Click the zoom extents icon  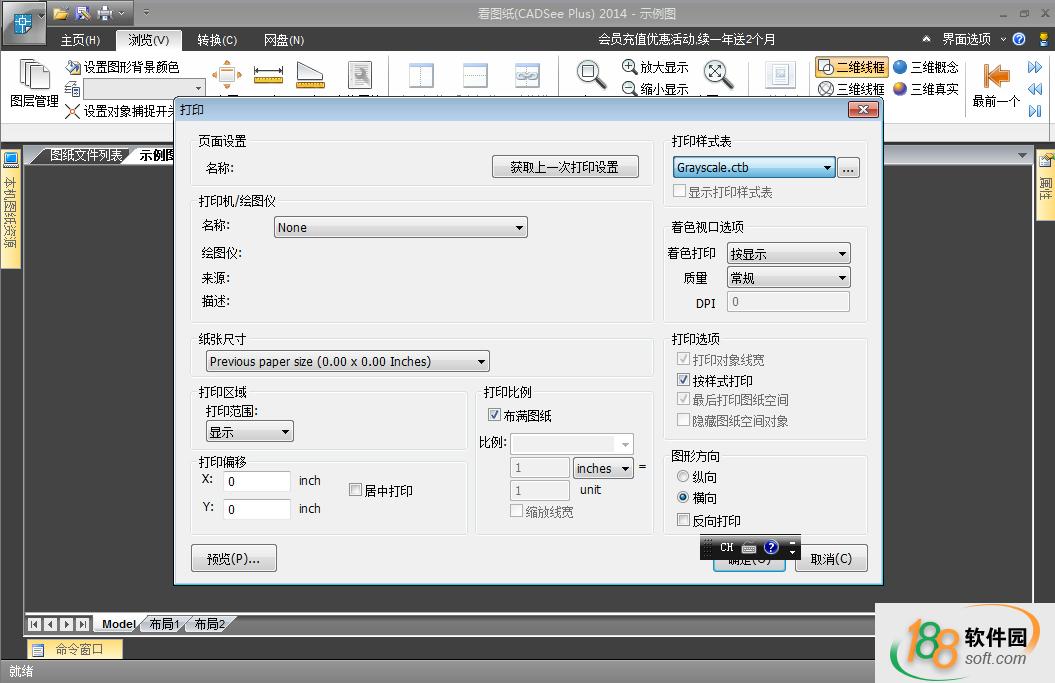[x=717, y=75]
